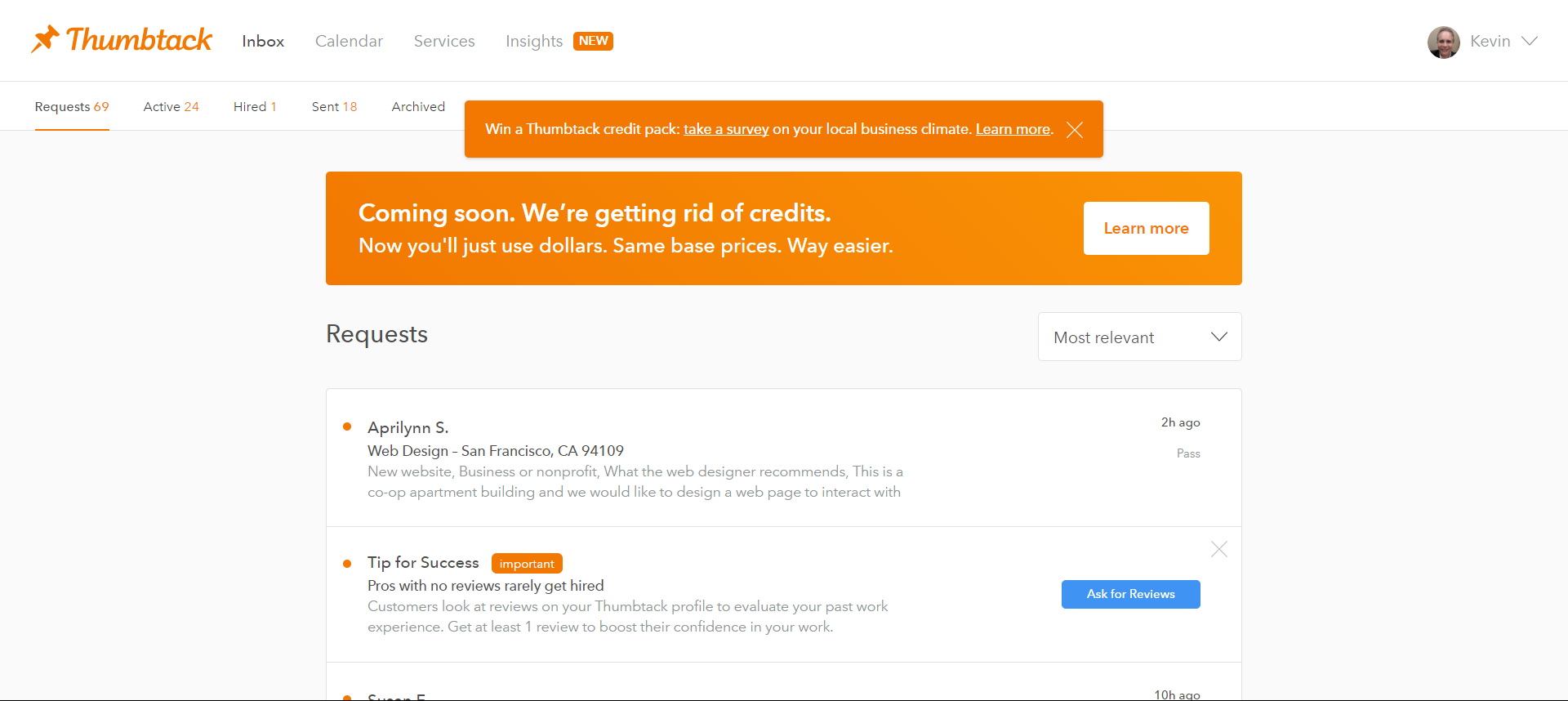Click the 'Tip for Success' title

423,563
